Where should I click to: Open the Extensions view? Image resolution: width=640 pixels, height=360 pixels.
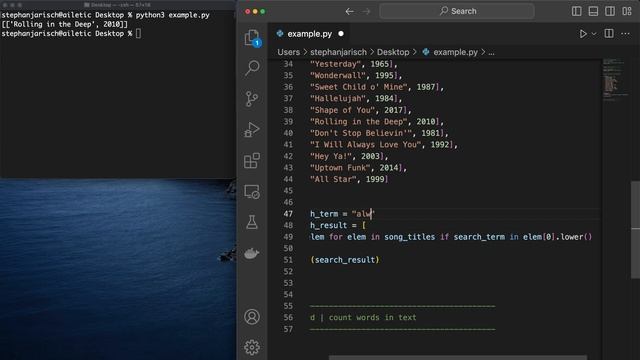click(252, 160)
